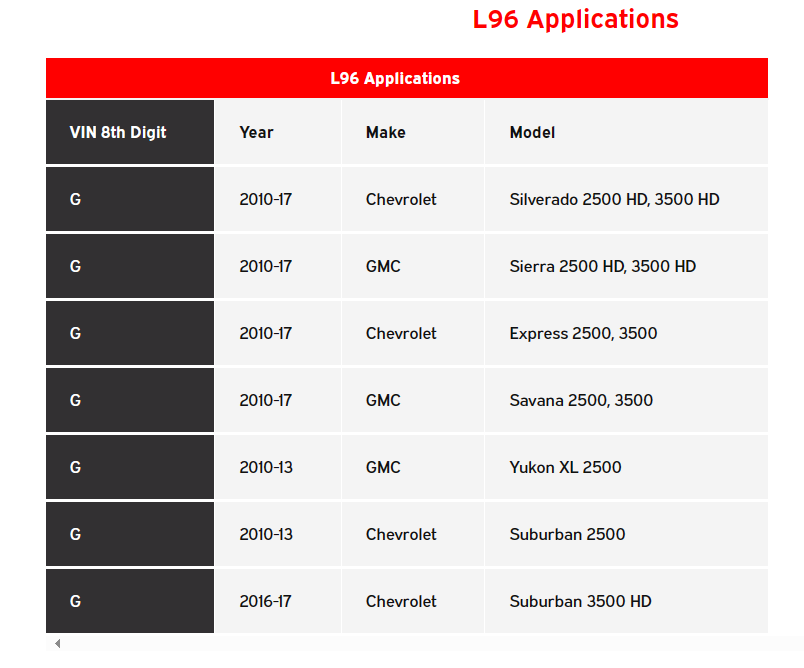
Task: Click '2010-17' year in Express row
Action: tap(278, 333)
